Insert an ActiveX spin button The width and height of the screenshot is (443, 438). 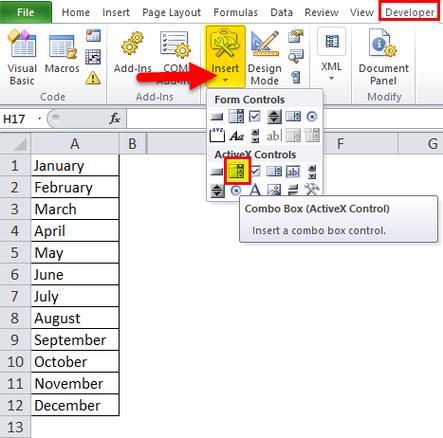click(217, 191)
